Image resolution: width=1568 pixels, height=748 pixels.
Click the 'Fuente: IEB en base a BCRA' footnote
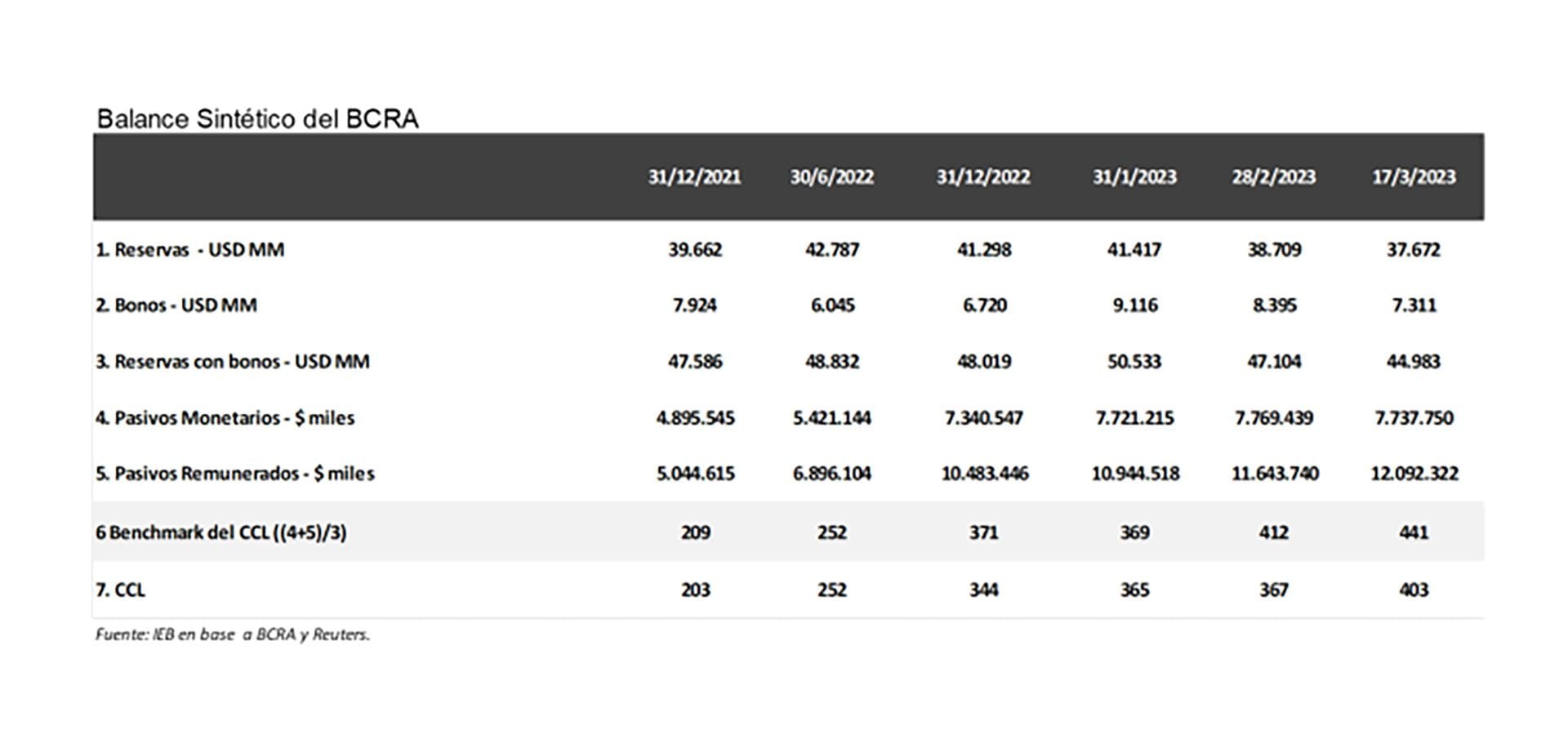coord(233,634)
